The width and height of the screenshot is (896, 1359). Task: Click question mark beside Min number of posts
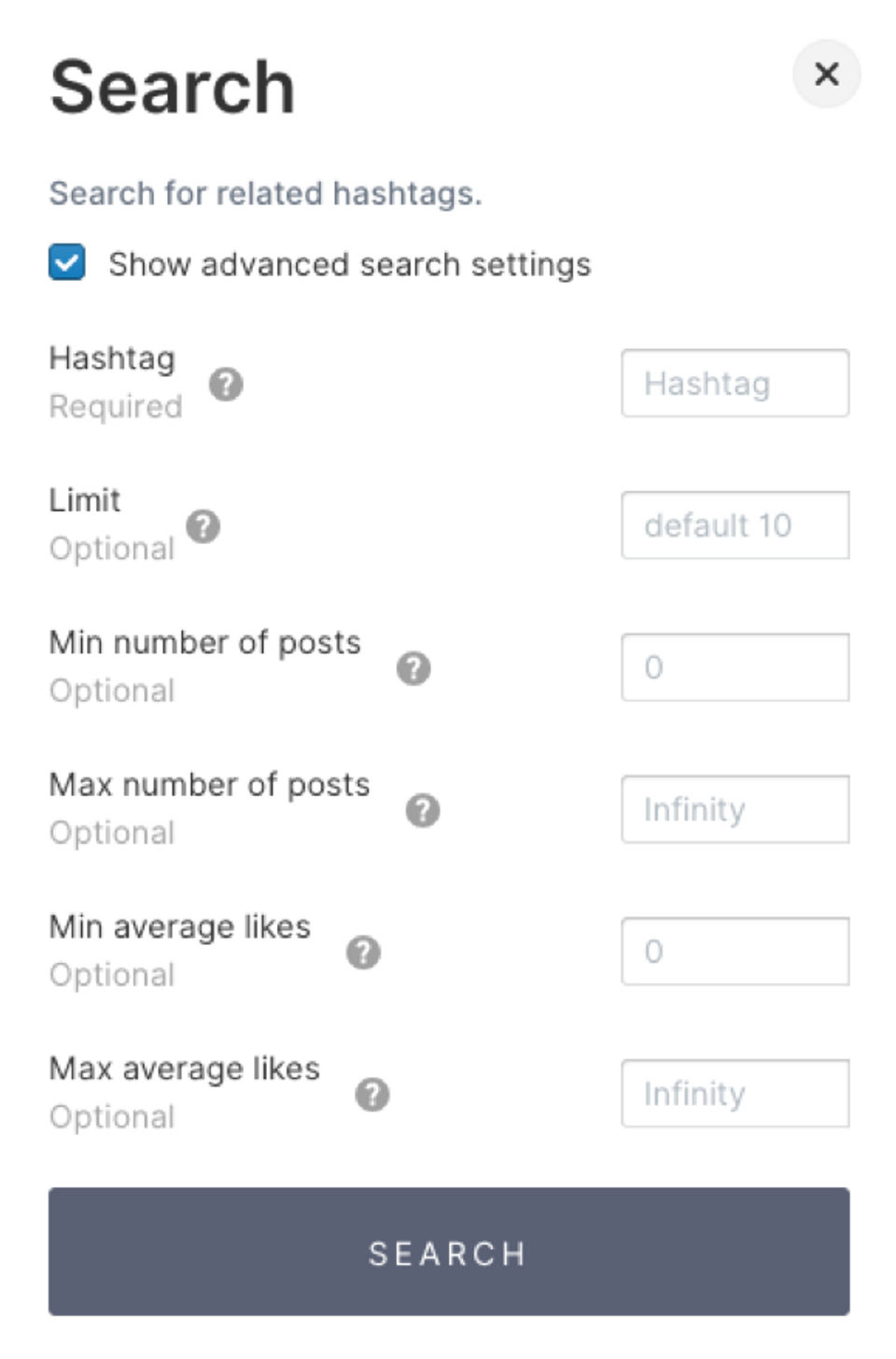[413, 668]
